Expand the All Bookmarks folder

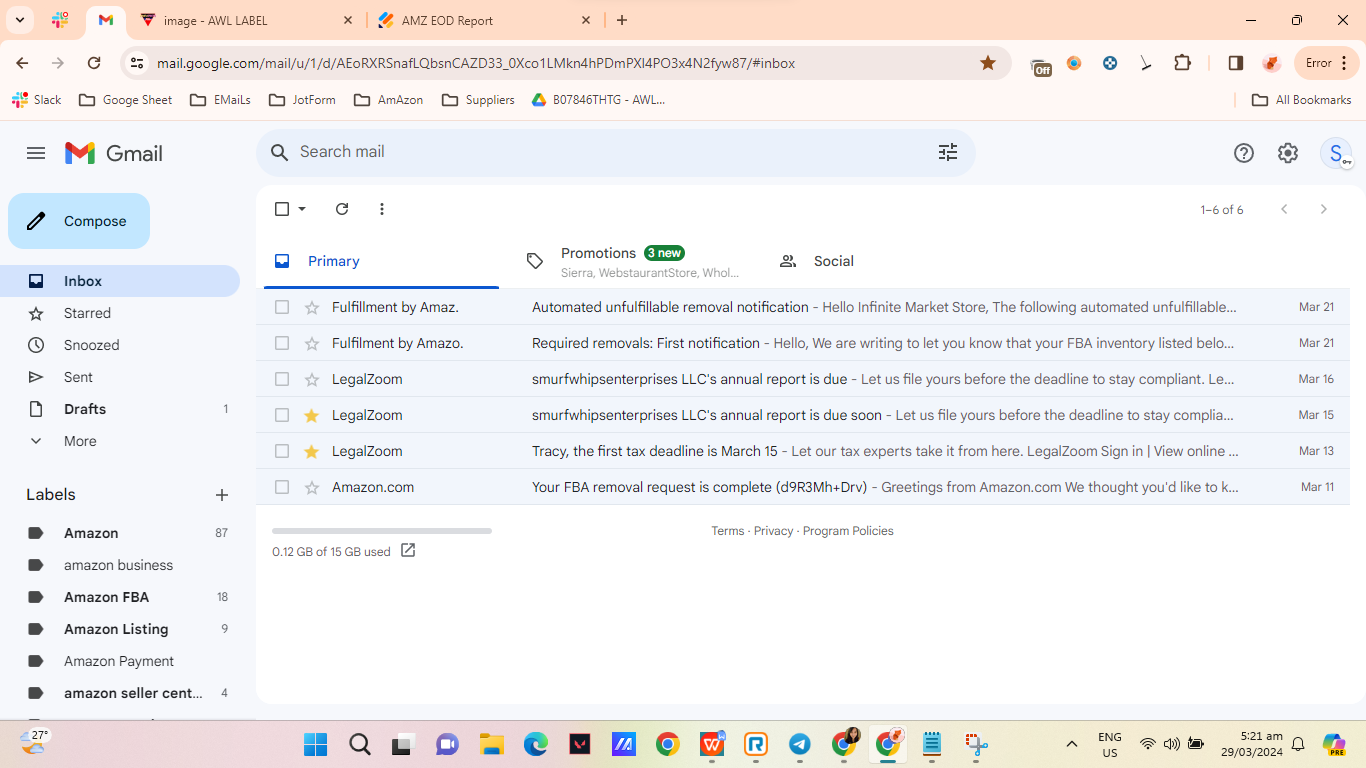pyautogui.click(x=1302, y=100)
